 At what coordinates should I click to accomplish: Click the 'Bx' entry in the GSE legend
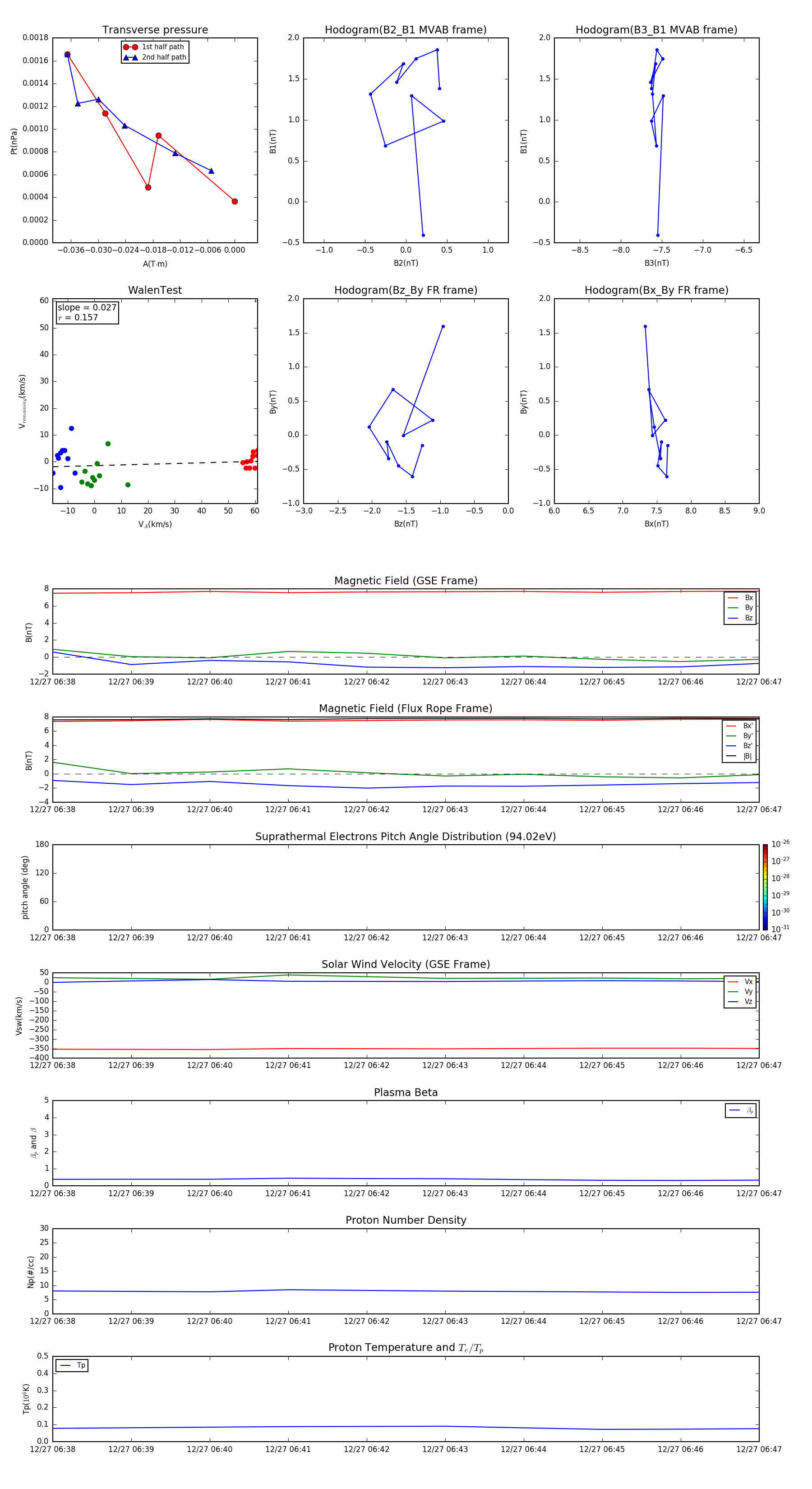[x=740, y=598]
